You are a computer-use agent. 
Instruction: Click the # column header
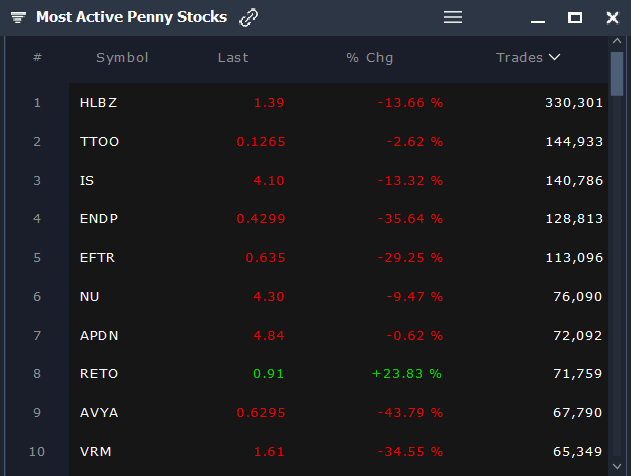[x=37, y=57]
